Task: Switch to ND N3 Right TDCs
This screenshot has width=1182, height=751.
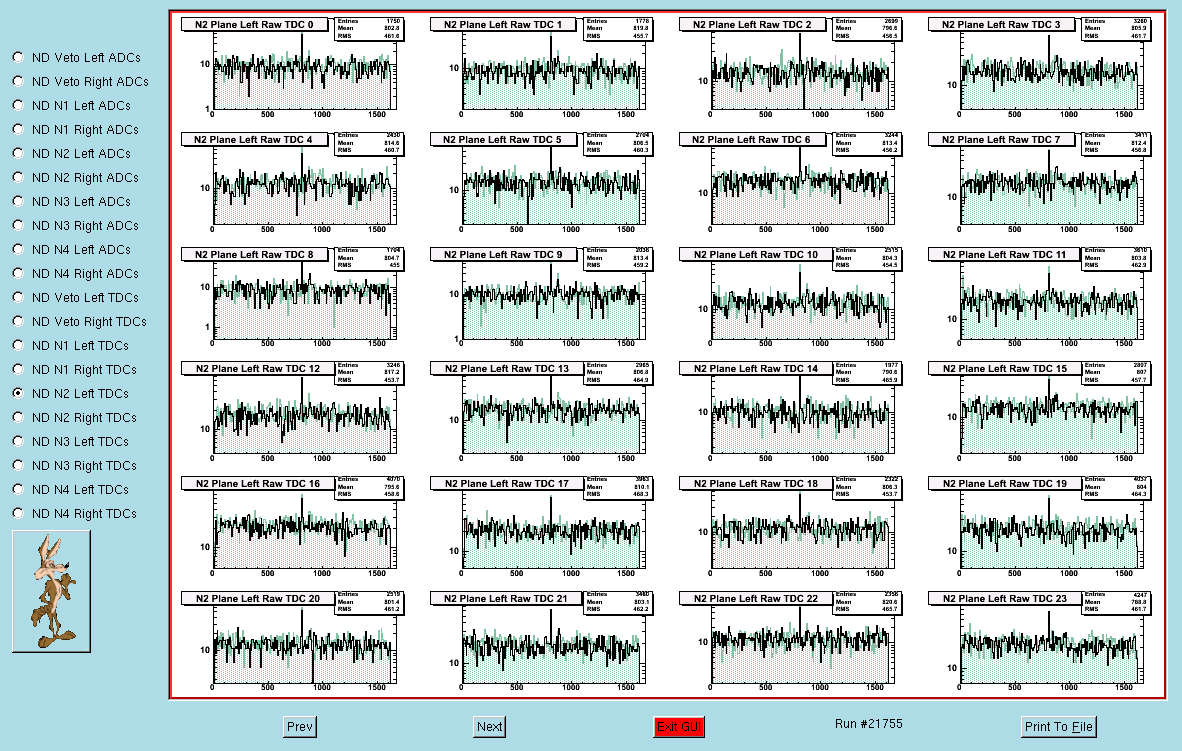Action: point(18,465)
